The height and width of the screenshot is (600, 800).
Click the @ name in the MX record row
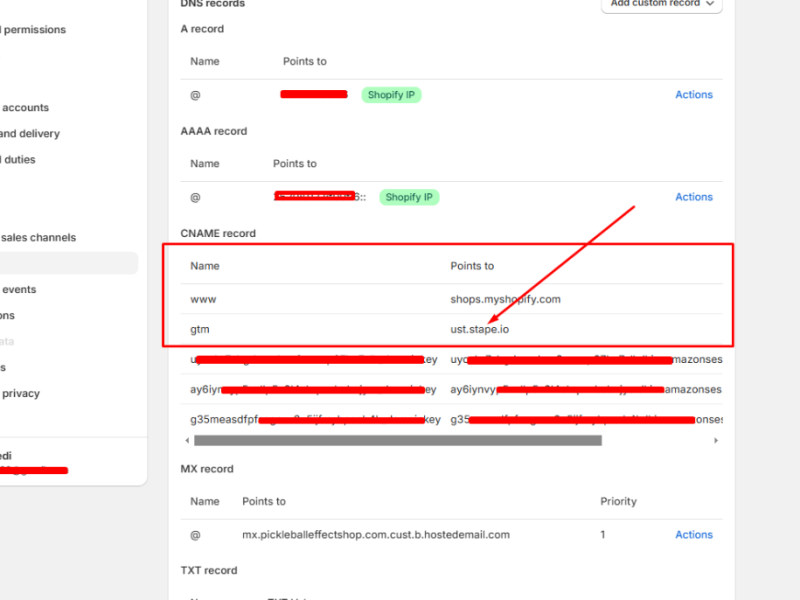coord(195,535)
